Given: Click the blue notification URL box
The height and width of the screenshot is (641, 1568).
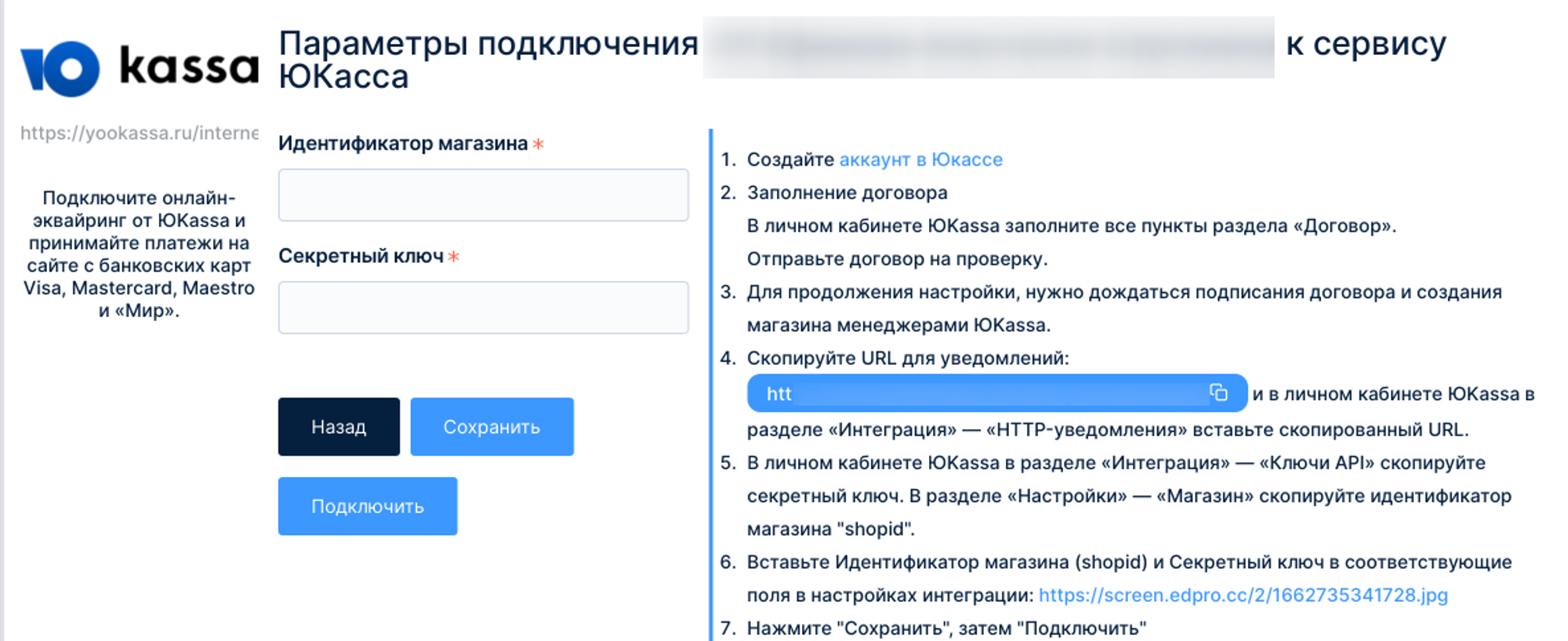Looking at the screenshot, I should pyautogui.click(x=997, y=393).
